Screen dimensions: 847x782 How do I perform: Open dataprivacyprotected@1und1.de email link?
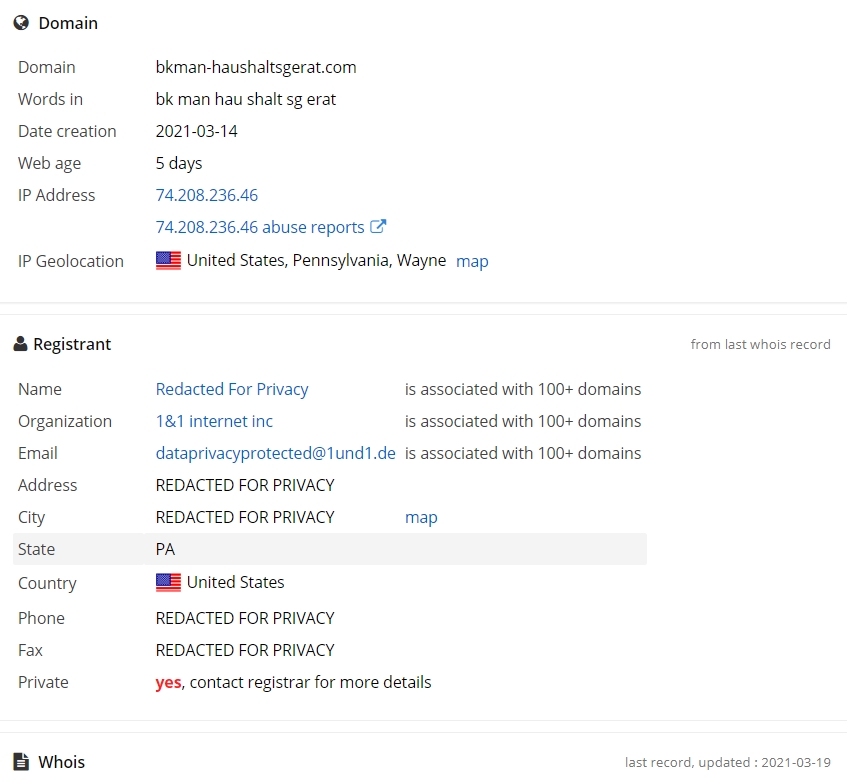click(x=275, y=453)
